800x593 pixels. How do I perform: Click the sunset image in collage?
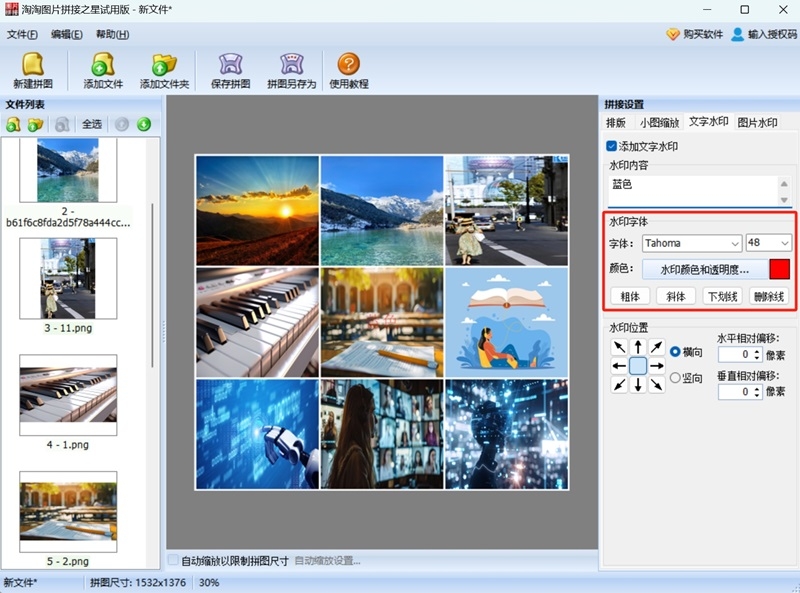[258, 211]
